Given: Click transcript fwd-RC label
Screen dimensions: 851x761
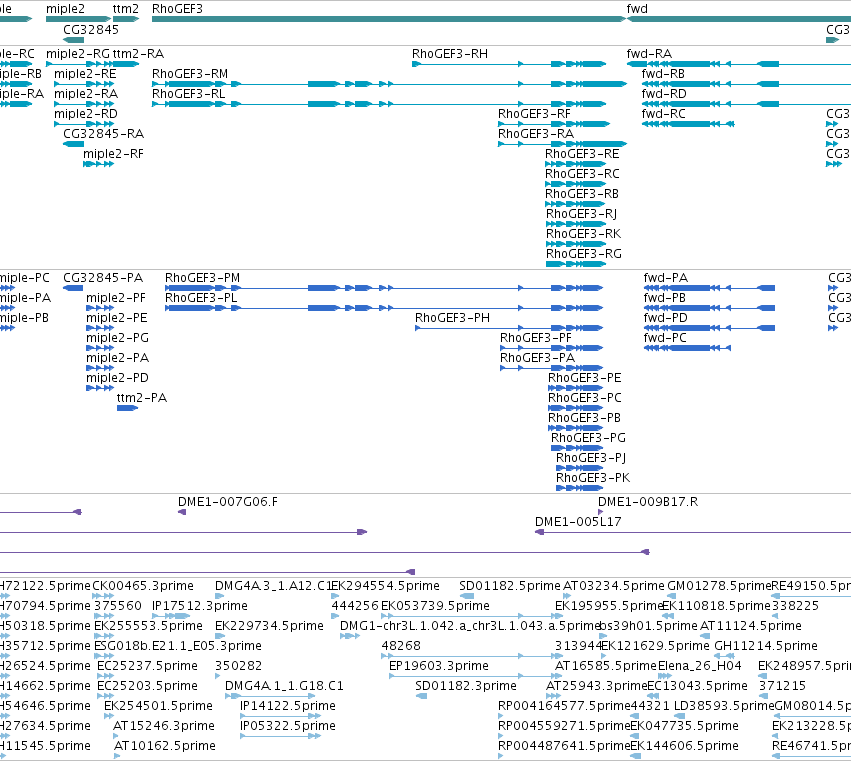Looking at the screenshot, I should click(x=664, y=114).
